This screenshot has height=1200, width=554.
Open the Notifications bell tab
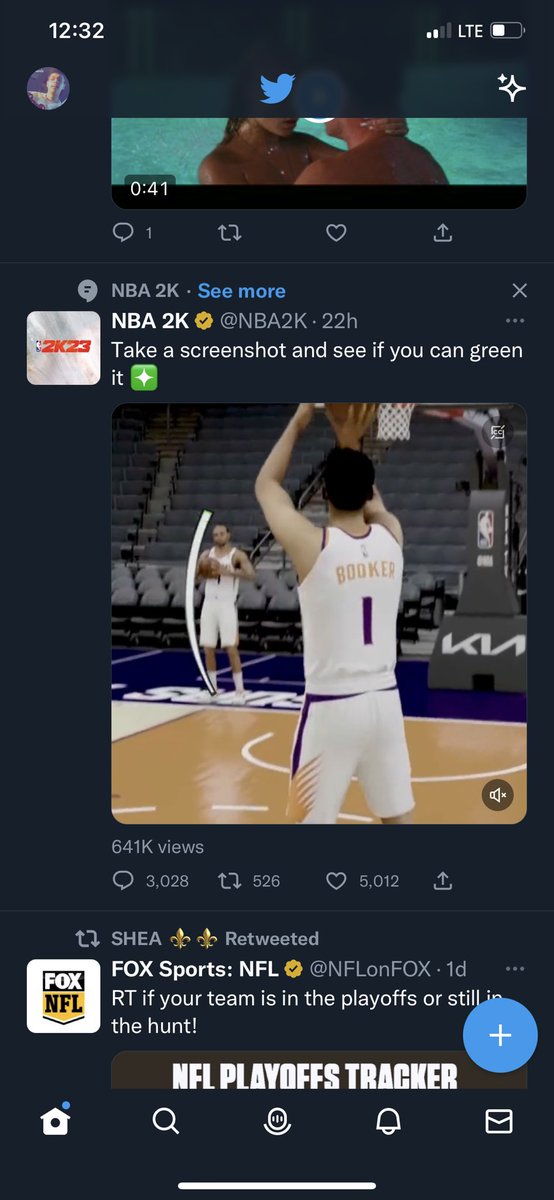(x=388, y=1121)
